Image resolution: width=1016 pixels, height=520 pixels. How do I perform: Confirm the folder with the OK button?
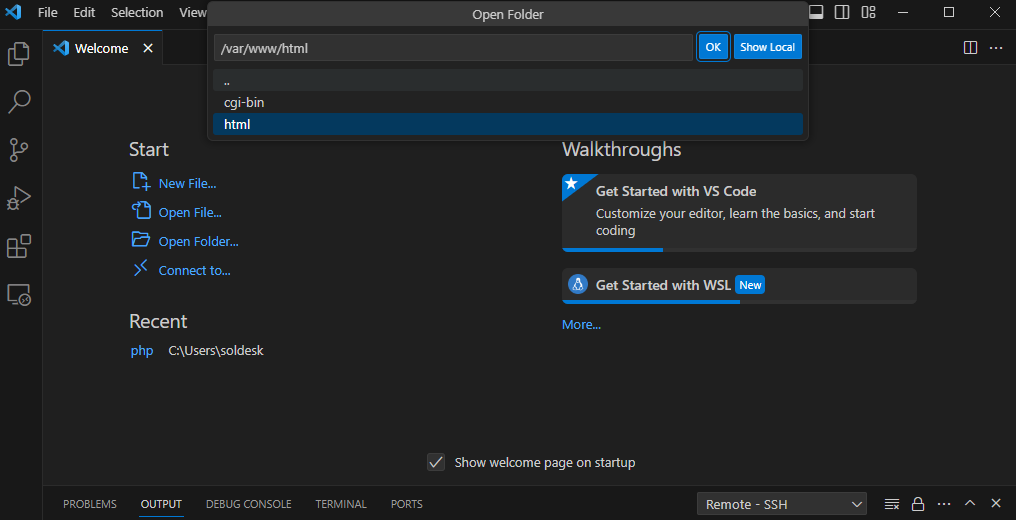(x=713, y=47)
